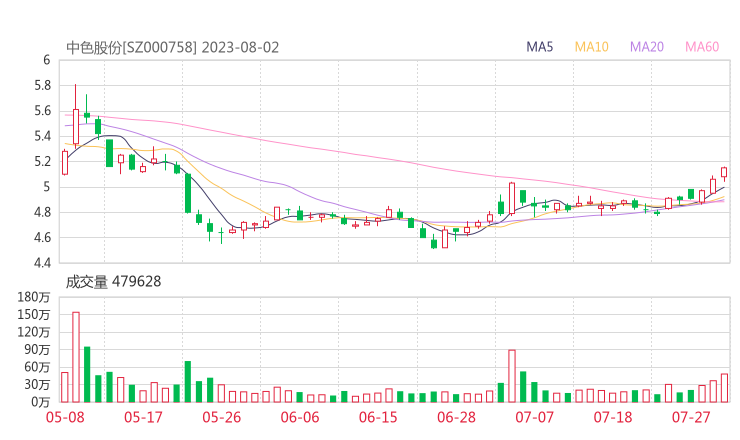Click the 180万 volume axis label
740x440 pixels.
click(34, 297)
